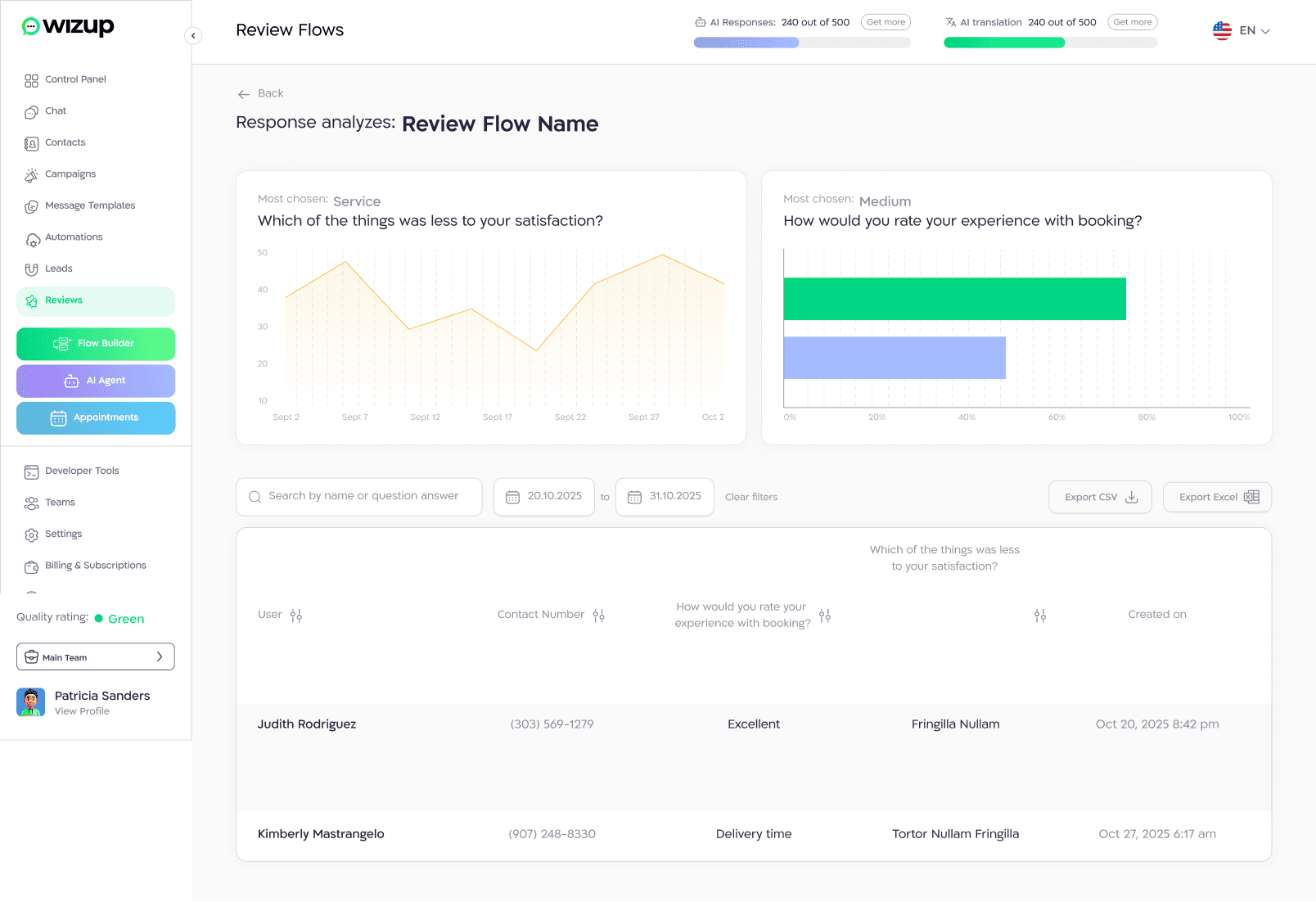
Task: Click the AI Responses progress bar
Action: [802, 43]
